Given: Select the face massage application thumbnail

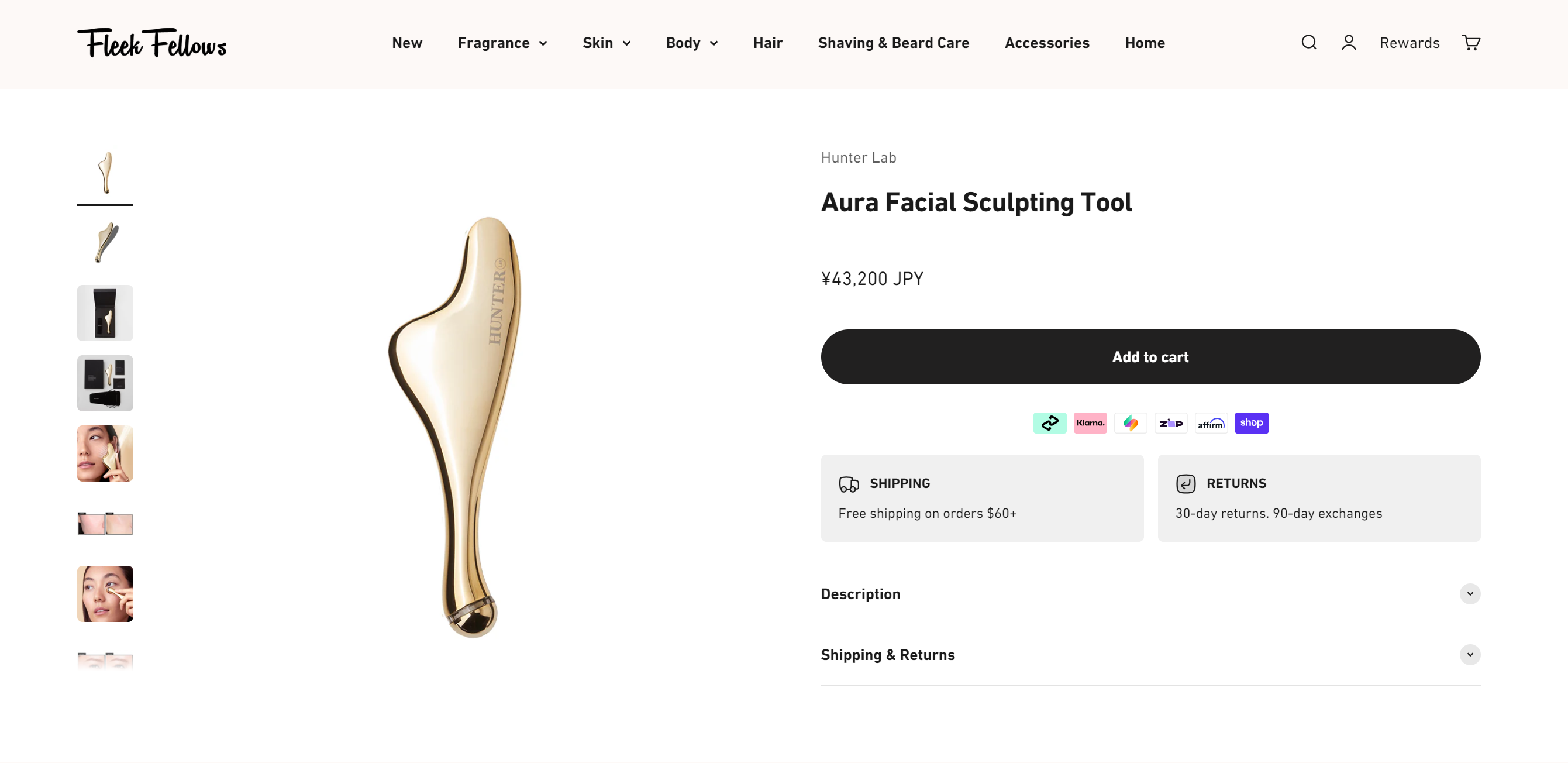Looking at the screenshot, I should pos(105,453).
